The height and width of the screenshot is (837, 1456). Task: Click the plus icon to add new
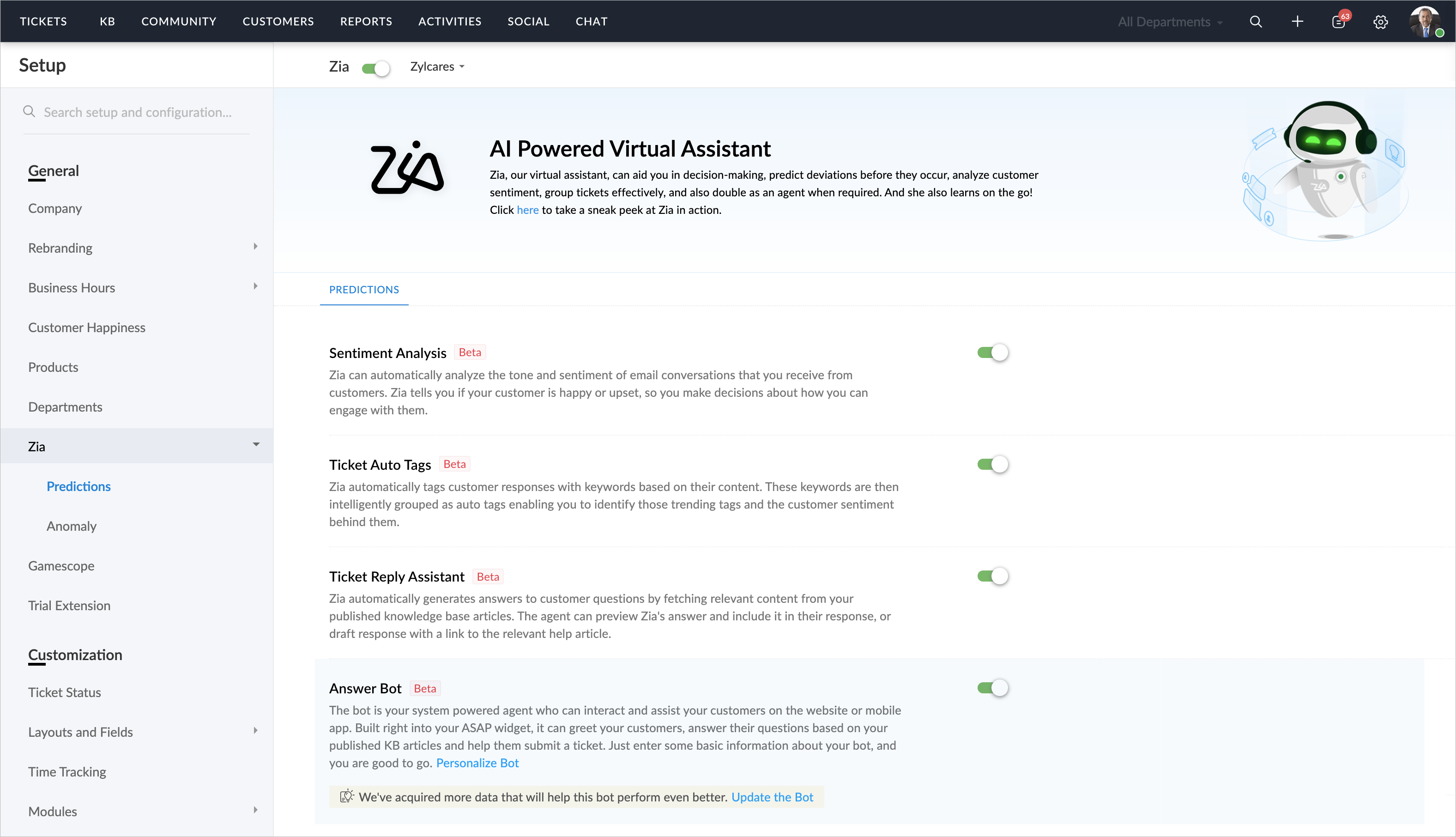click(x=1297, y=22)
